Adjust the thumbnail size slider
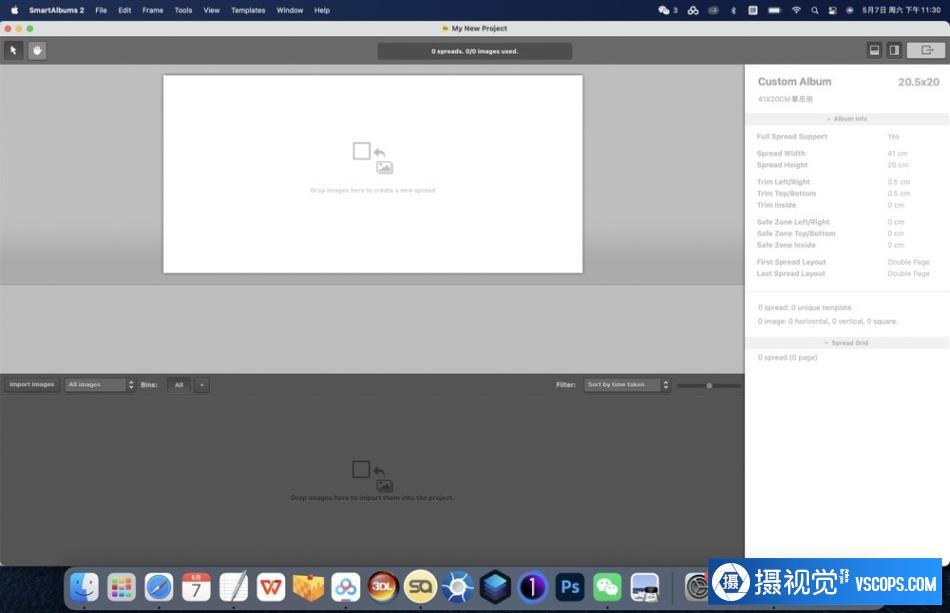This screenshot has height=613, width=950. pos(709,385)
